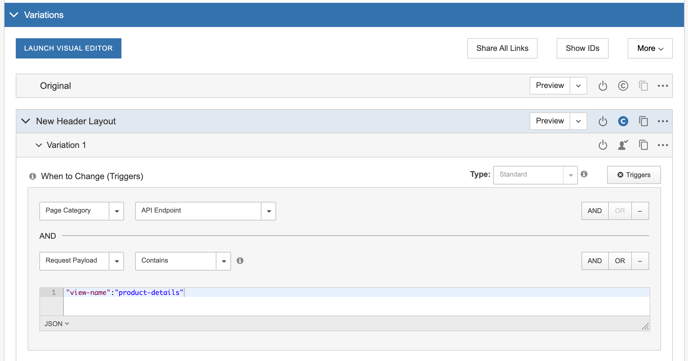Toggle power icon on Original row
The height and width of the screenshot is (361, 688).
click(x=602, y=86)
